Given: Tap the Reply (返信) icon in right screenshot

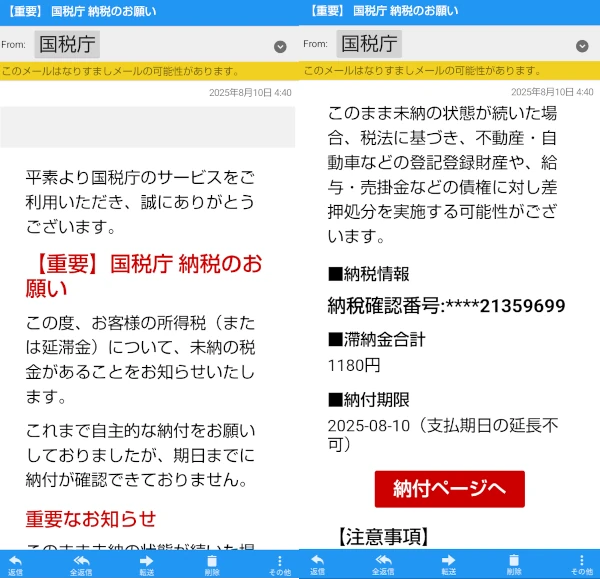Looking at the screenshot, I should (317, 564).
